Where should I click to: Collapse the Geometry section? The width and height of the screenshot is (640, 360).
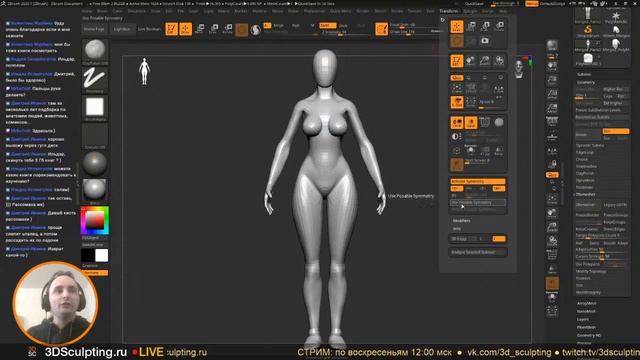pyautogui.click(x=586, y=82)
